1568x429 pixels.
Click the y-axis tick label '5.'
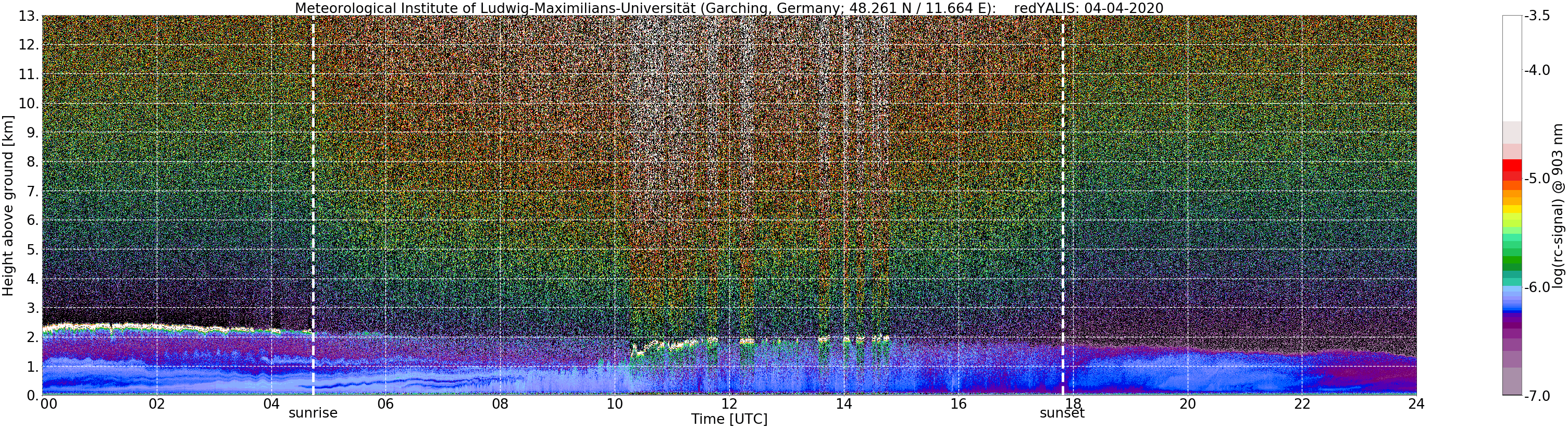click(x=32, y=249)
